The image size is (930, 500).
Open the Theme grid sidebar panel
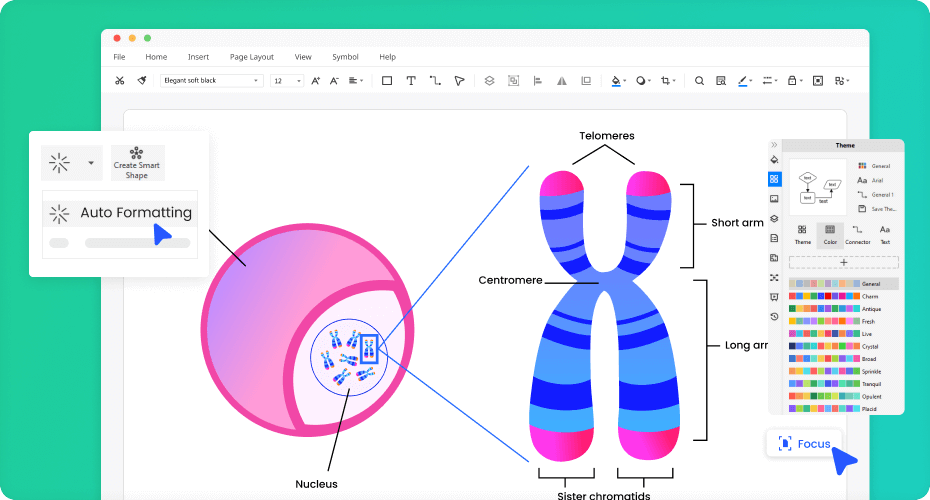pos(774,179)
